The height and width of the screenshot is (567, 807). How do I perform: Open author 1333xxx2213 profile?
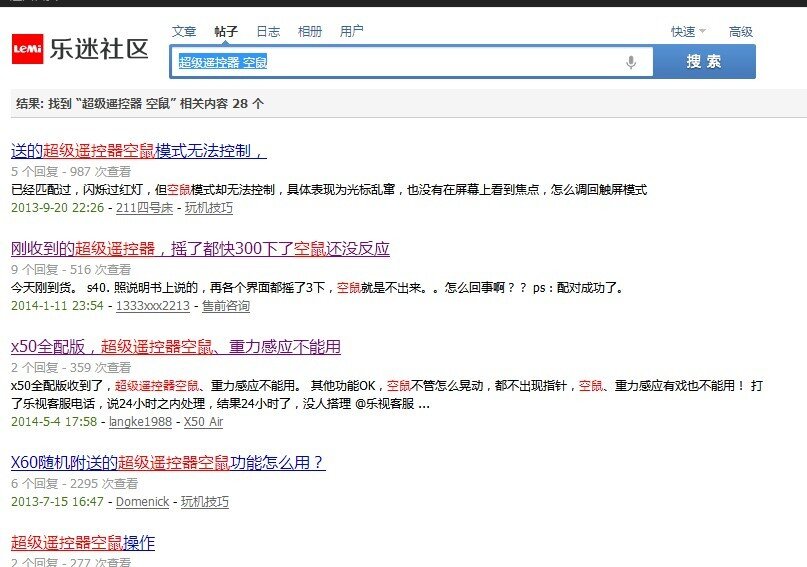coord(153,306)
